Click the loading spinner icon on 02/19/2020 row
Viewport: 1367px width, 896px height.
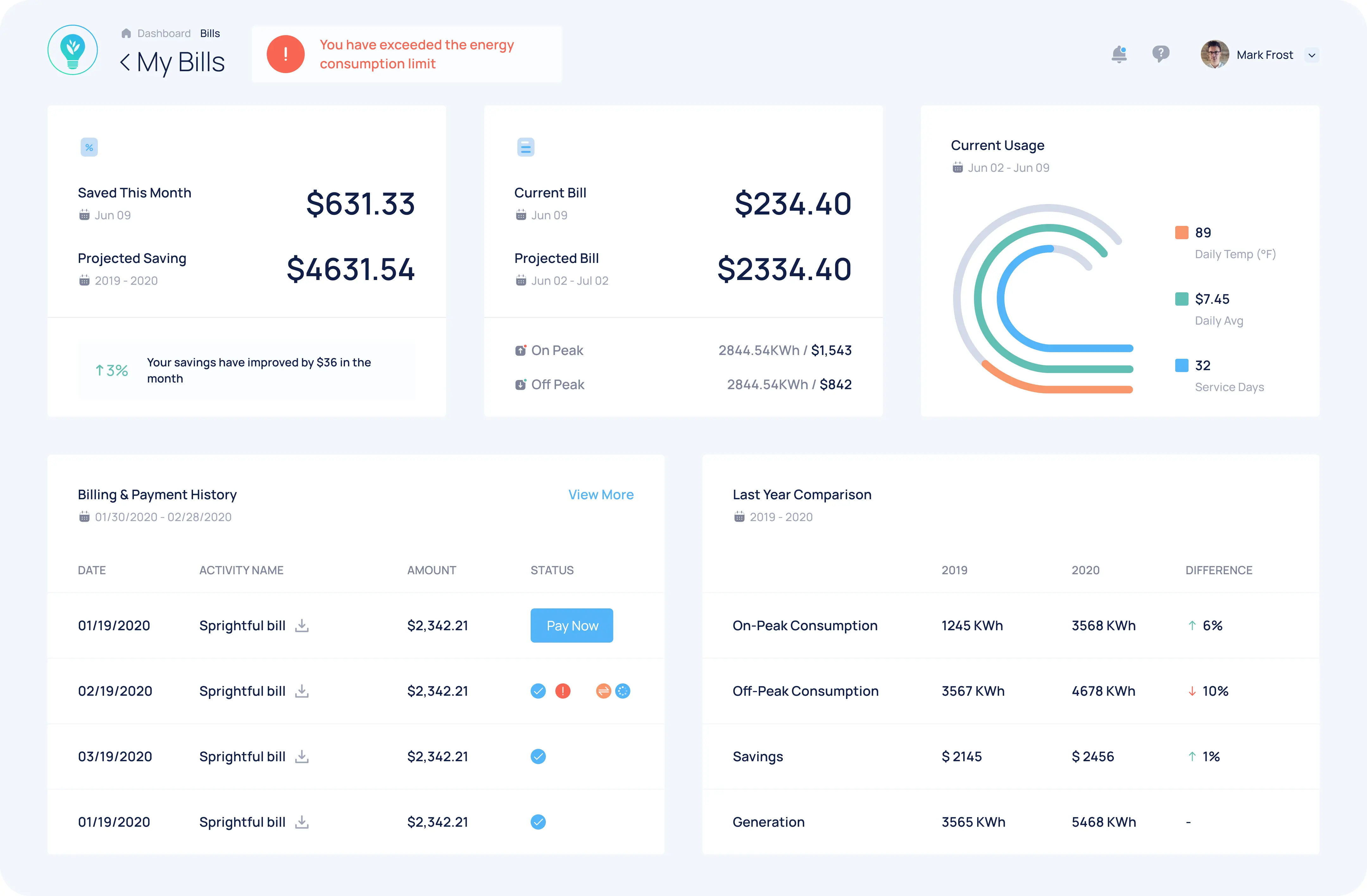(x=623, y=691)
